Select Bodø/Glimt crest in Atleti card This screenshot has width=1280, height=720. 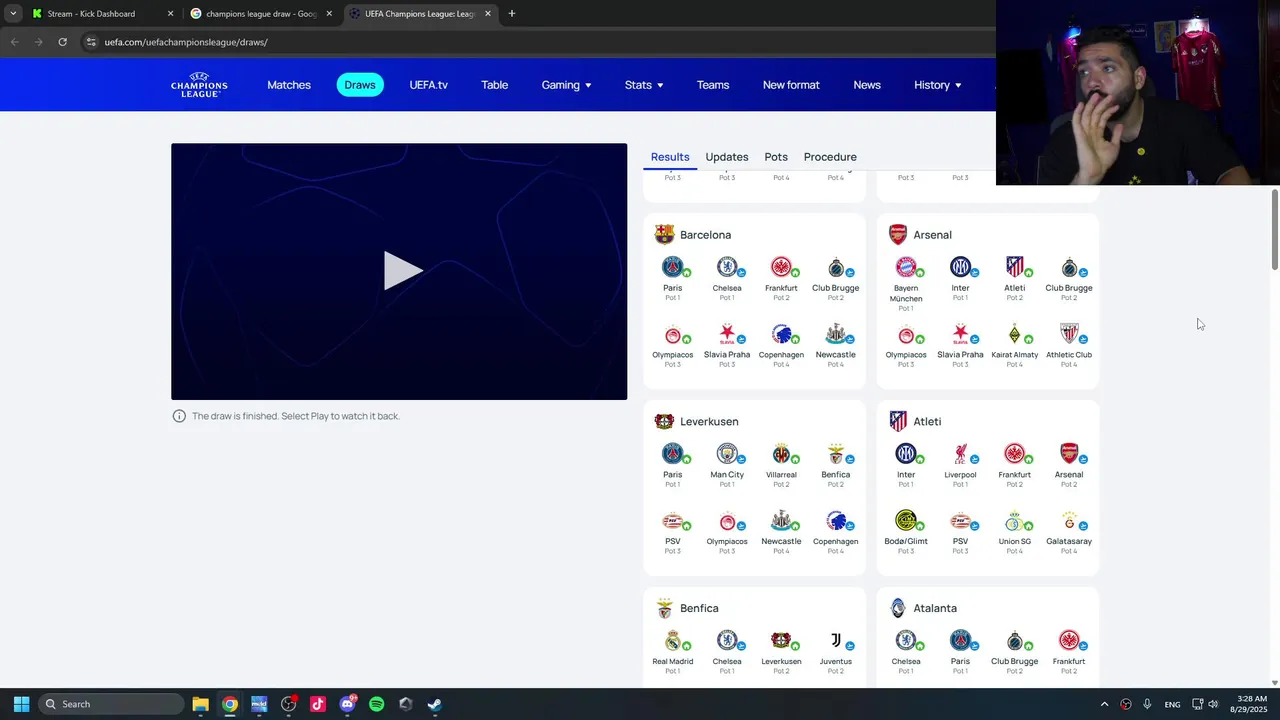coord(905,521)
